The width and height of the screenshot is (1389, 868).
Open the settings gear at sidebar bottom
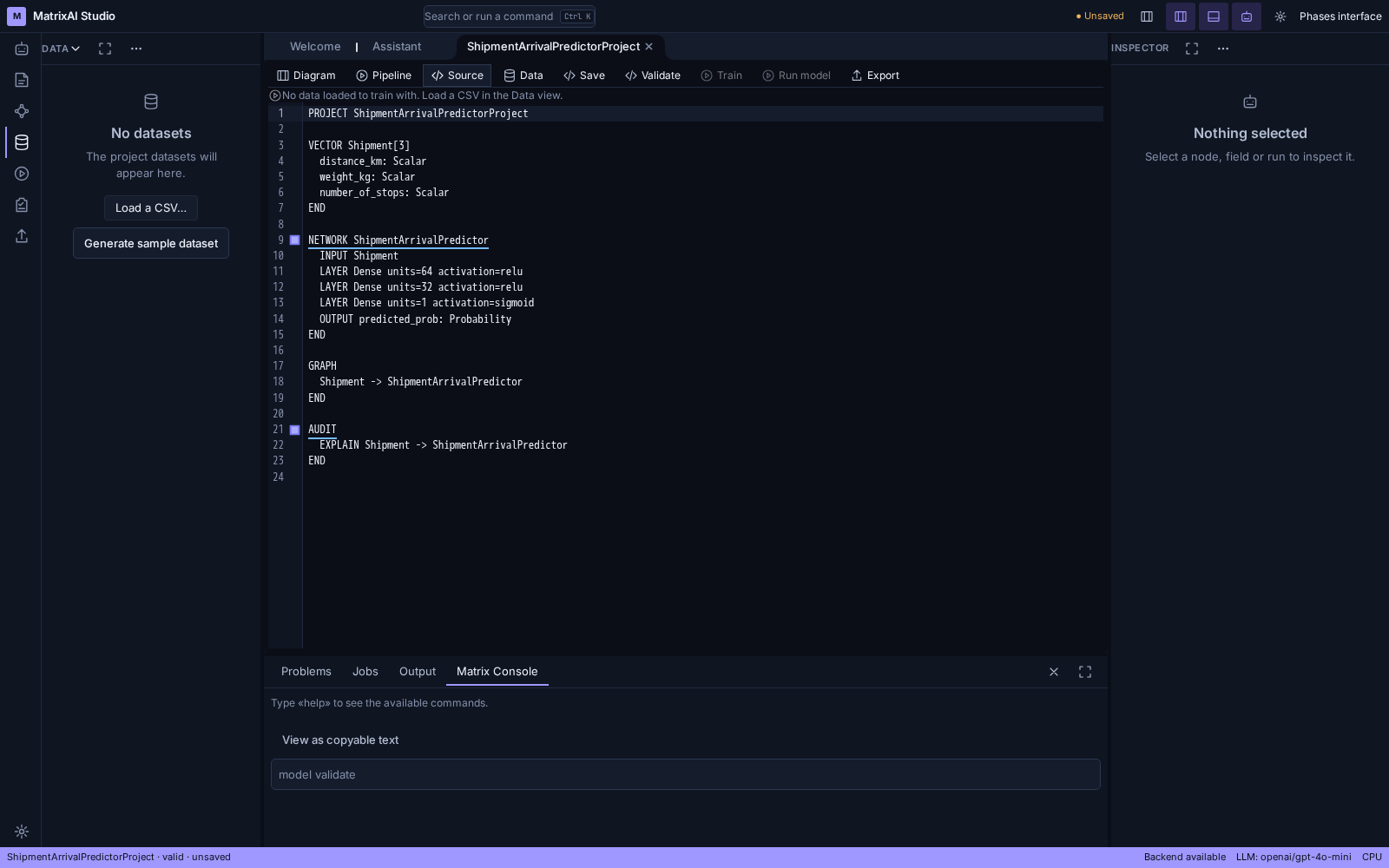pyautogui.click(x=22, y=832)
